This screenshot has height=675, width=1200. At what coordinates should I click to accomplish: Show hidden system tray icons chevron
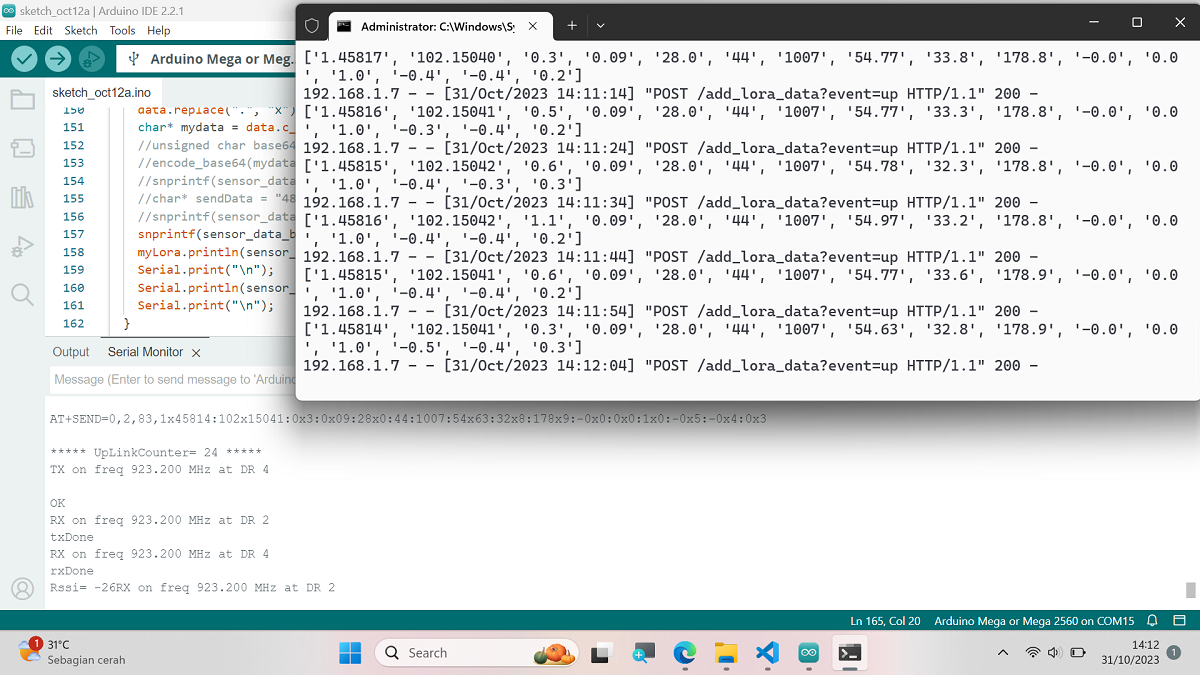1003,653
